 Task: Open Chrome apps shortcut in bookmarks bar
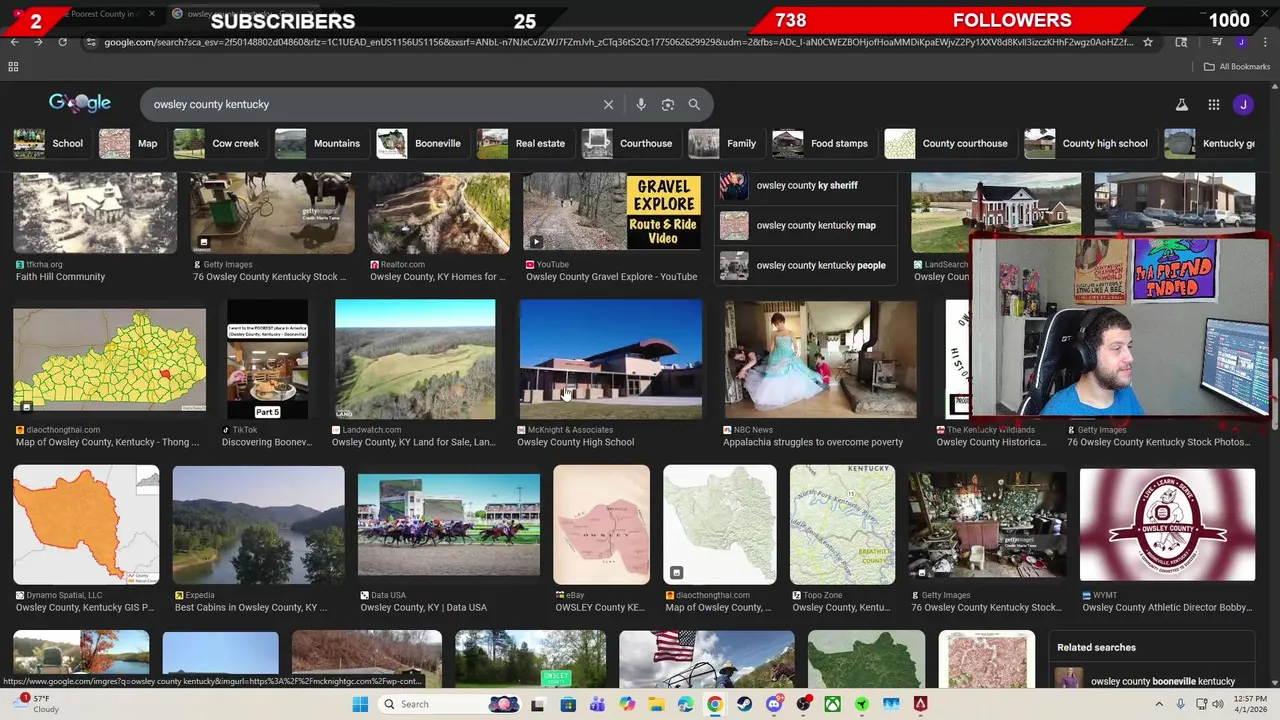click(x=13, y=67)
